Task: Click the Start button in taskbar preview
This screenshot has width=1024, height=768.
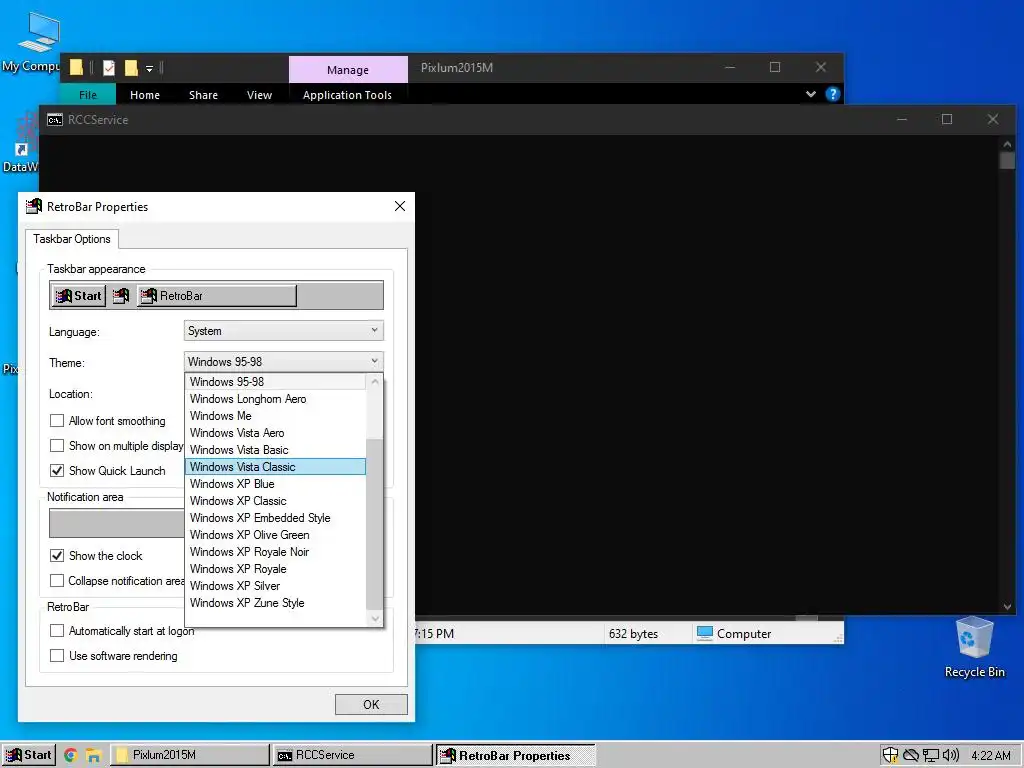Action: pyautogui.click(x=78, y=296)
